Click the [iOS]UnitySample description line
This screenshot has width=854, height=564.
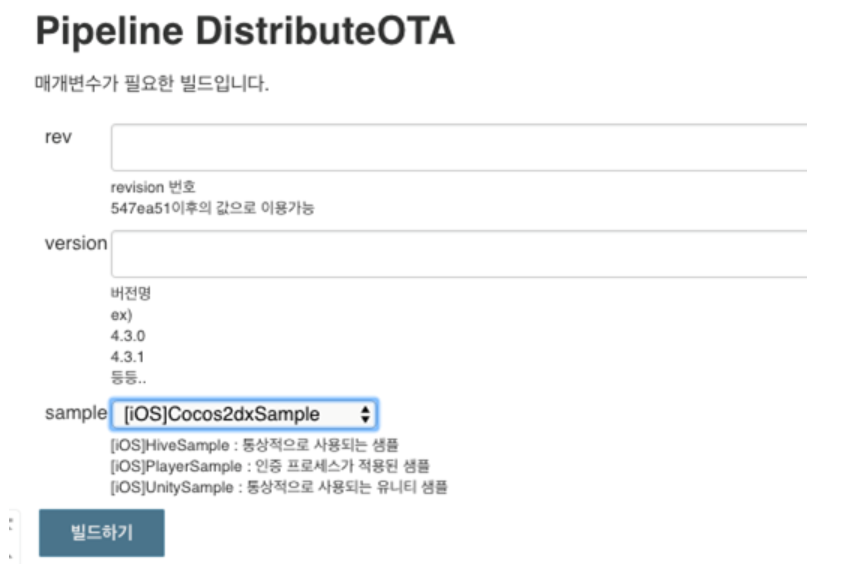[279, 487]
